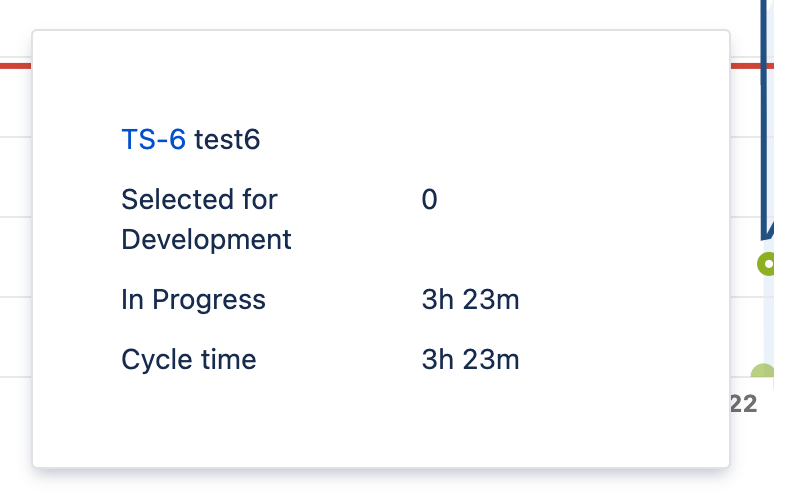Click the dark blue rolling average line
Viewport: 786px width, 502px height.
[766, 120]
